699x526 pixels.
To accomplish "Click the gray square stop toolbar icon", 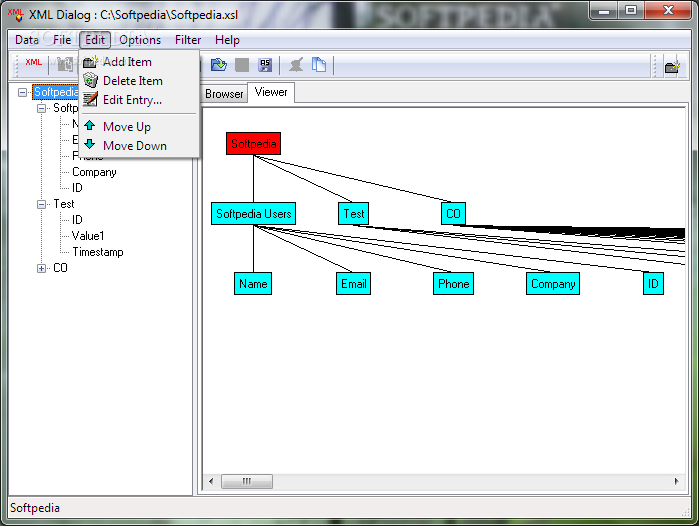I will (242, 65).
